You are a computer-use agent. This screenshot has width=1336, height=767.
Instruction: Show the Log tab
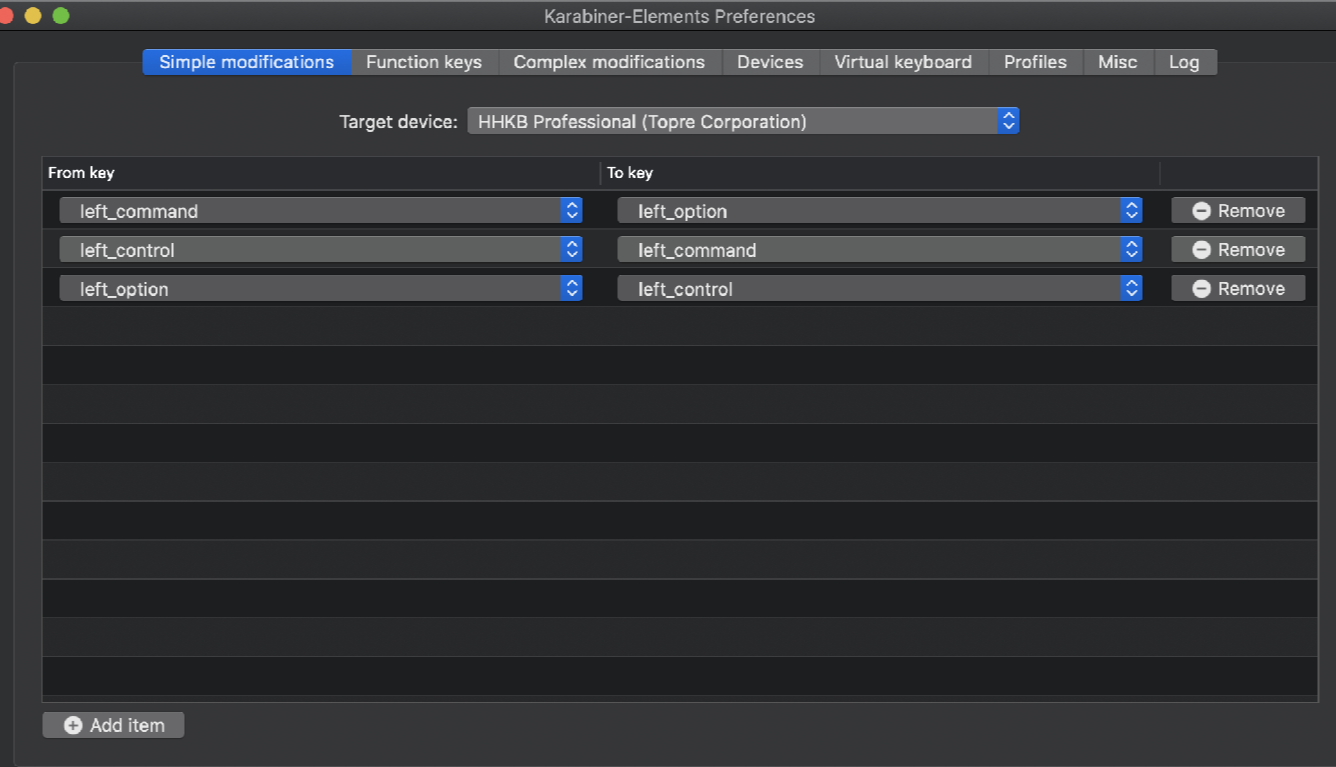[1184, 62]
